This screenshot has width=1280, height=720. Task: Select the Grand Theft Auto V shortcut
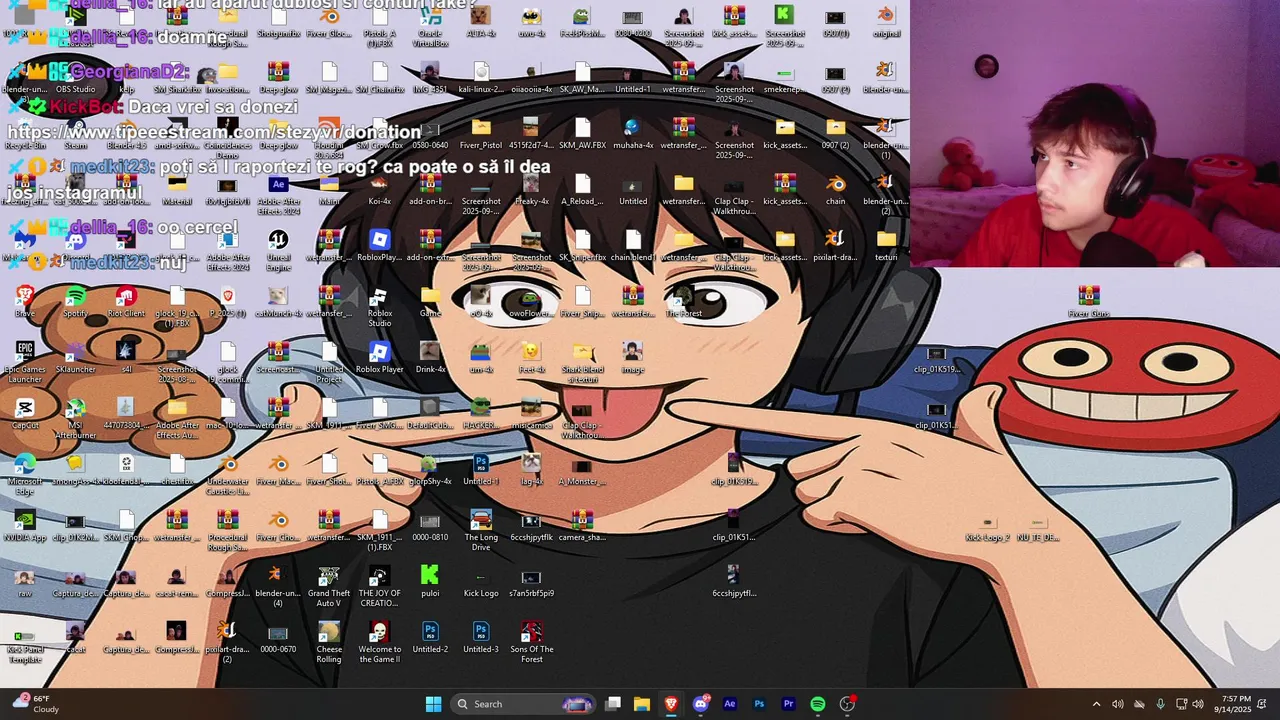(x=329, y=586)
